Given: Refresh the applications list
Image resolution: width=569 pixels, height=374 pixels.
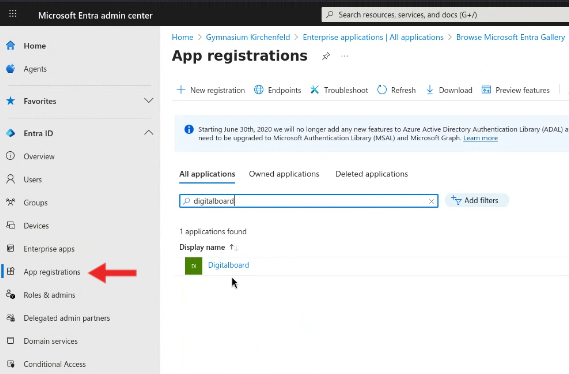Looking at the screenshot, I should [396, 90].
